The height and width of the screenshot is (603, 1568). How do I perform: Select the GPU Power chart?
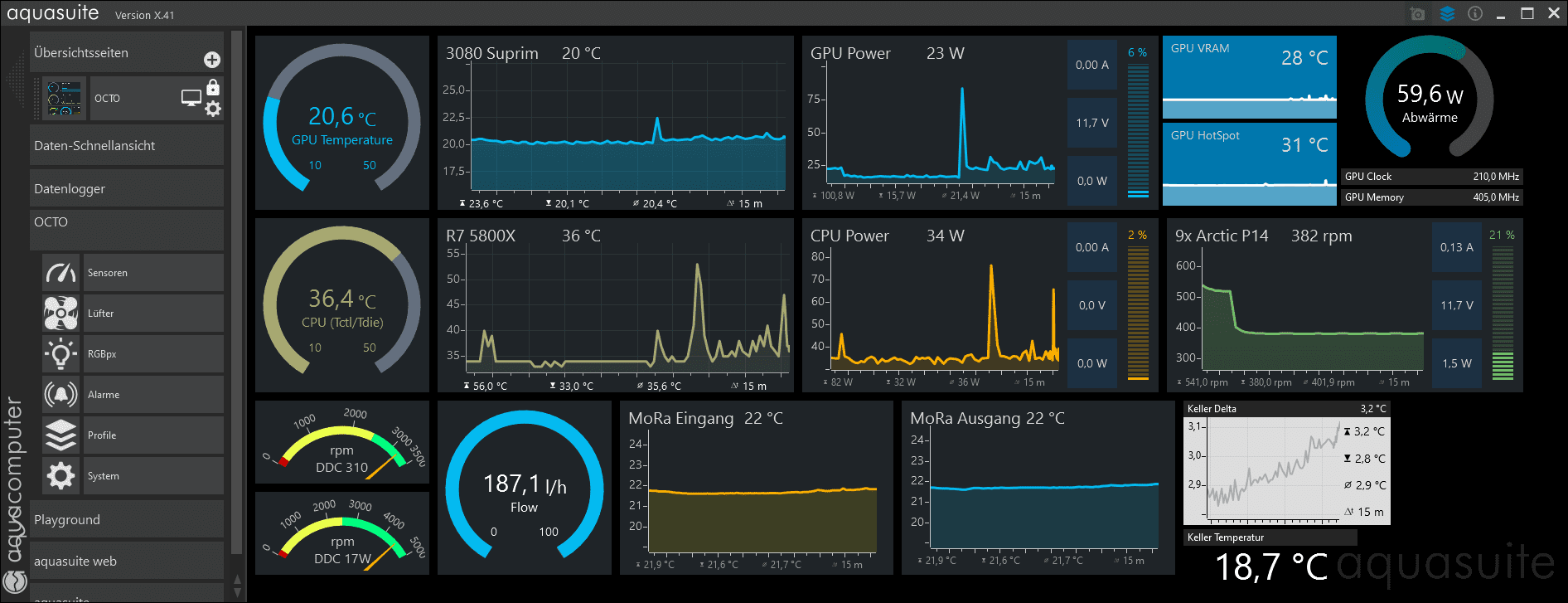point(933,123)
